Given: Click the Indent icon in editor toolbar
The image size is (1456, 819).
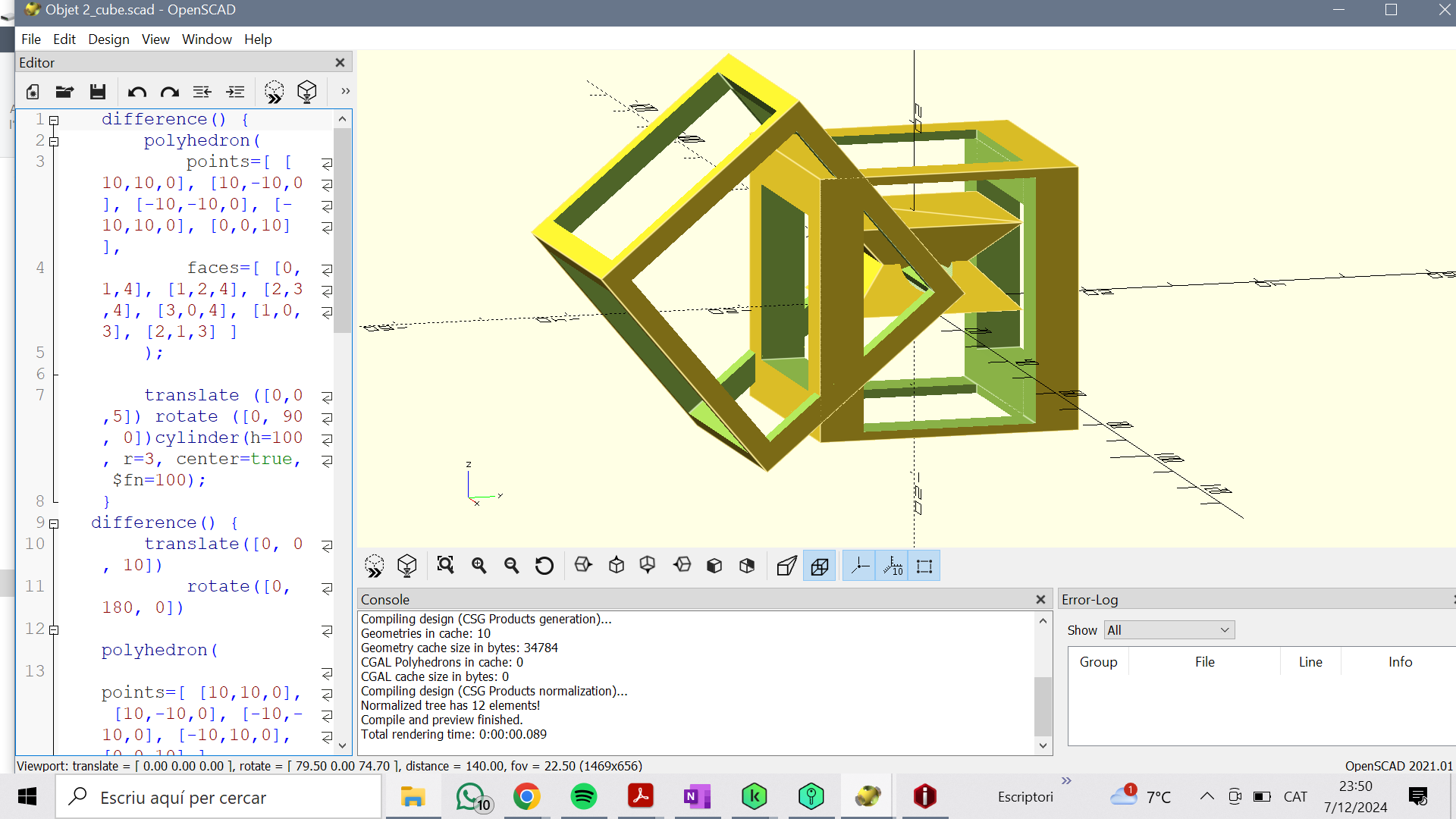Looking at the screenshot, I should point(235,92).
